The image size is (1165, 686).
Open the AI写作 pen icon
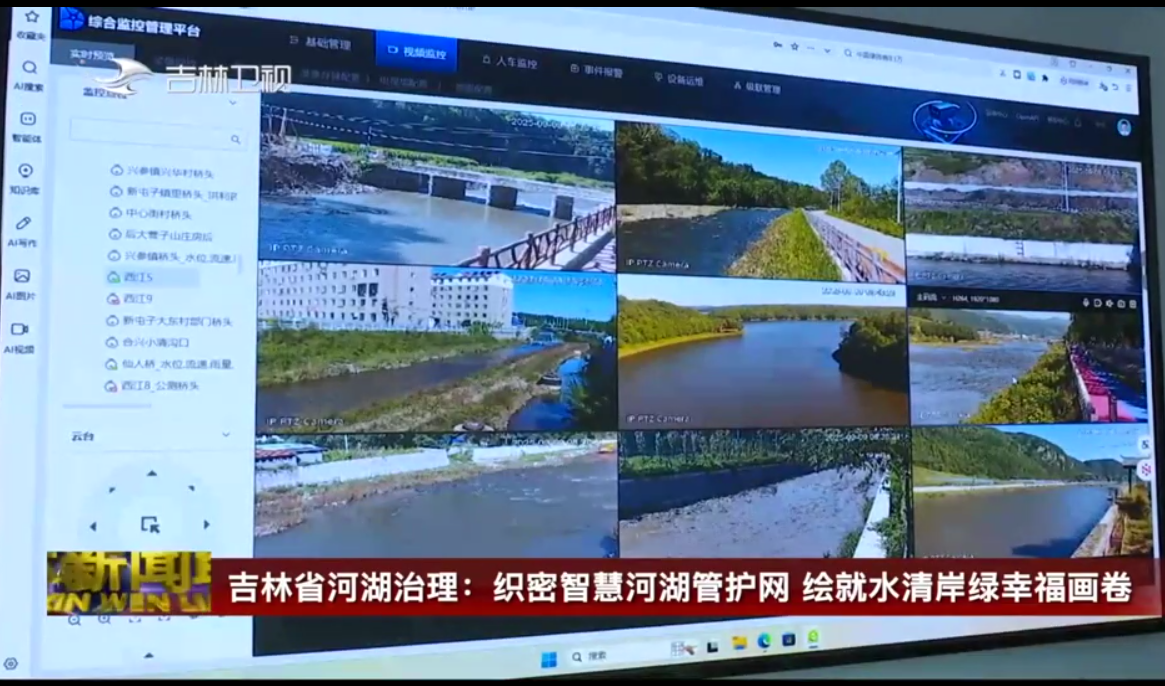(24, 223)
